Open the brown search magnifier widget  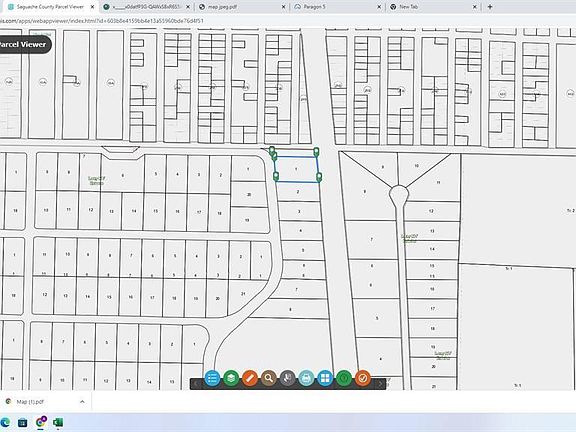pyautogui.click(x=269, y=378)
